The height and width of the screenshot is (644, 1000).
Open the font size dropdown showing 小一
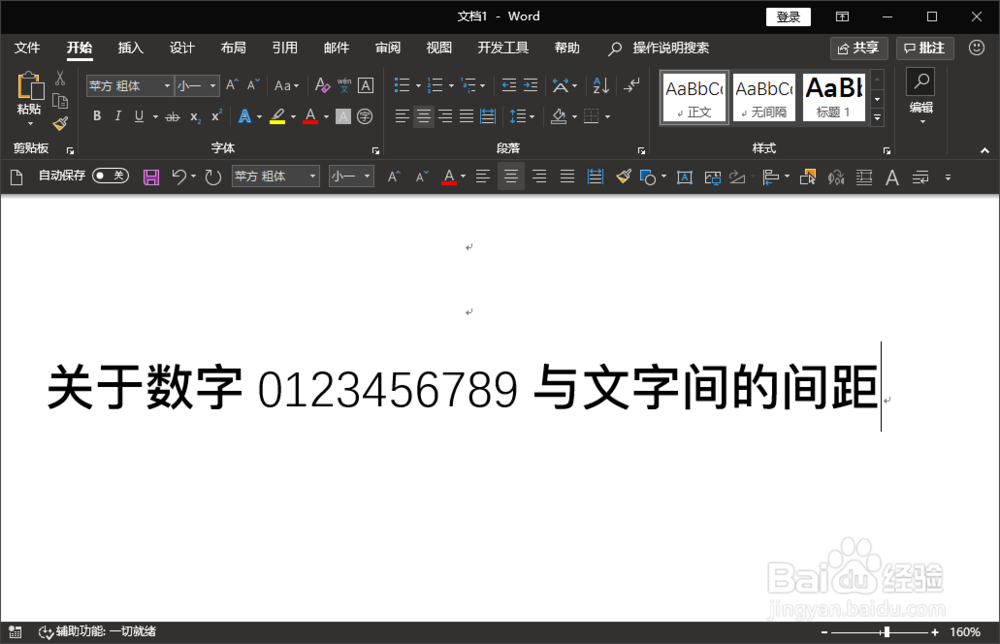[x=212, y=86]
